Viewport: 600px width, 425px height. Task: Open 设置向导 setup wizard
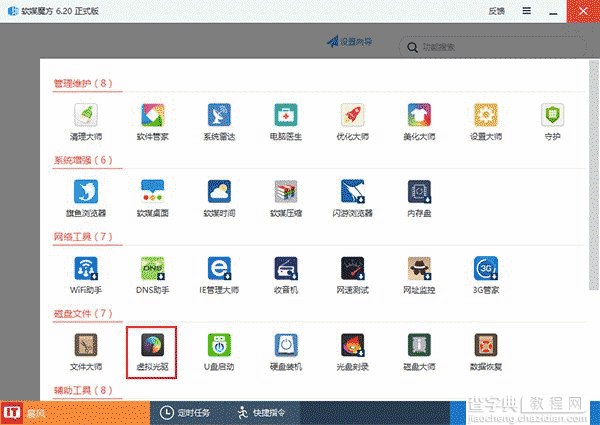(x=349, y=41)
